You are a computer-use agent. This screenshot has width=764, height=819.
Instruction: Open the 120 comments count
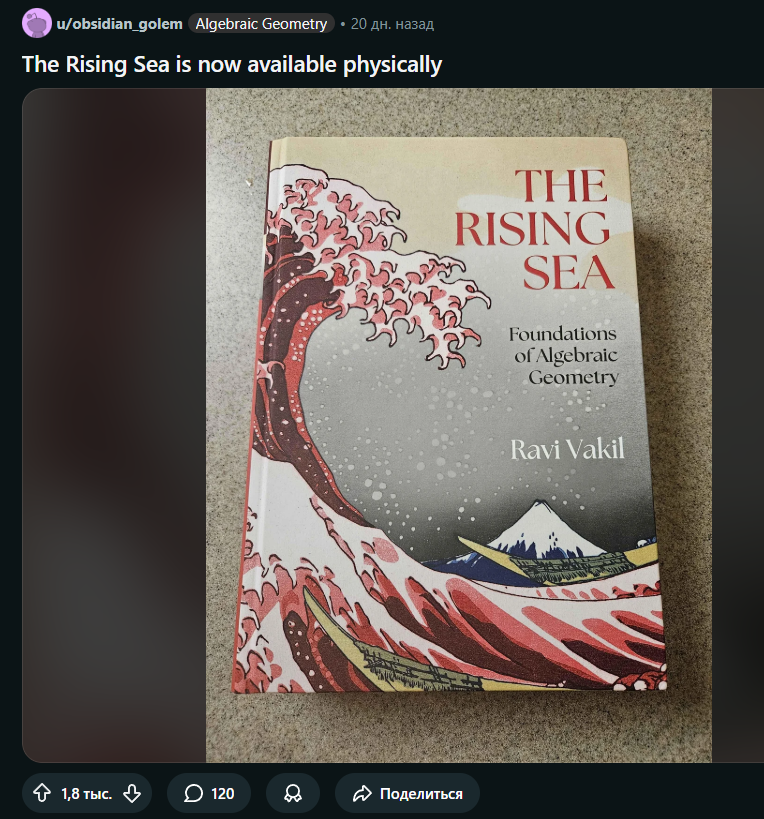(x=223, y=793)
